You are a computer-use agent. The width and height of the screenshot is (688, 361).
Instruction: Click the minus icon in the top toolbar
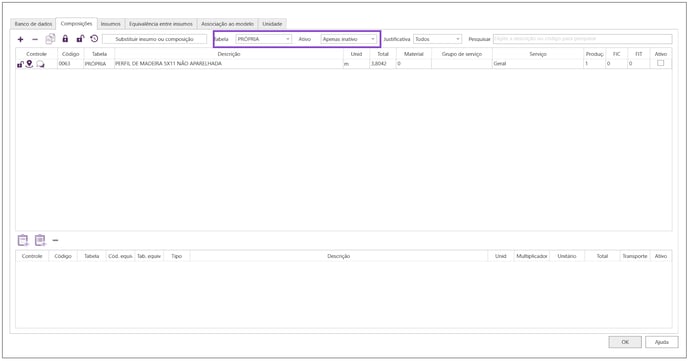tap(35, 39)
